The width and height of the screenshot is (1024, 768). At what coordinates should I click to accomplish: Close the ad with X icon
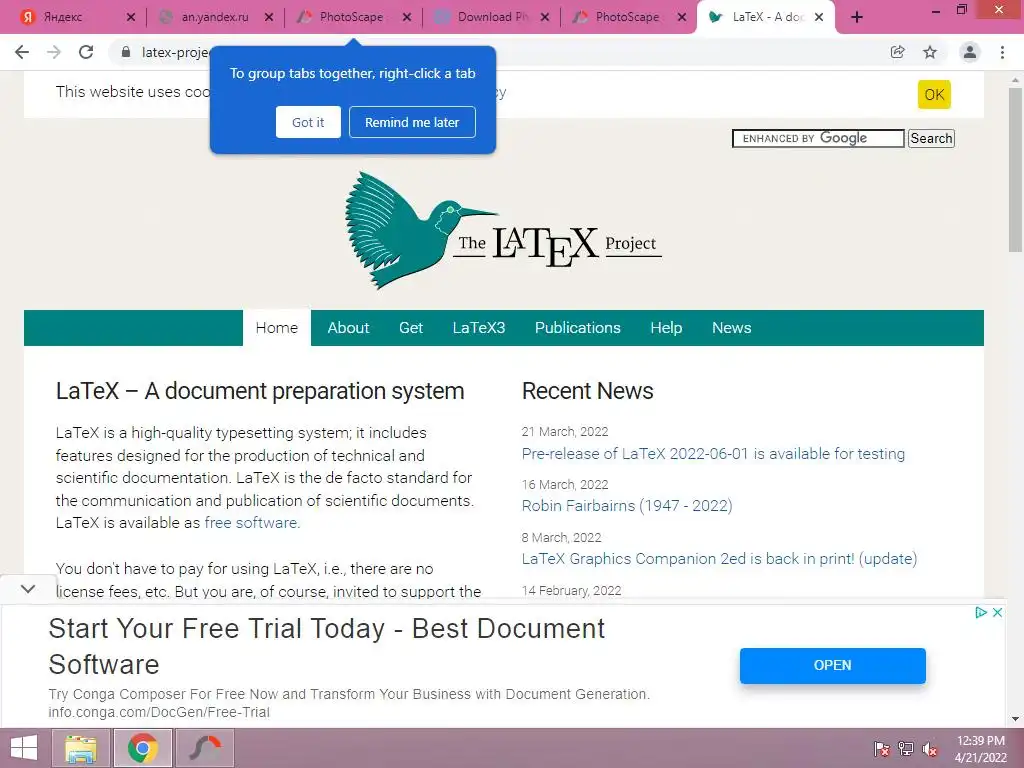997,613
